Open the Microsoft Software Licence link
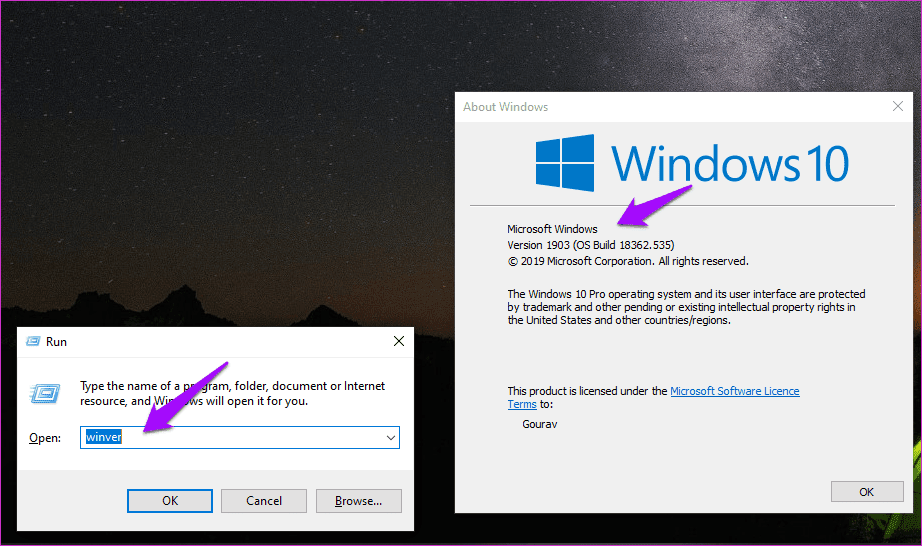Viewport: 922px width, 546px height. pos(734,391)
